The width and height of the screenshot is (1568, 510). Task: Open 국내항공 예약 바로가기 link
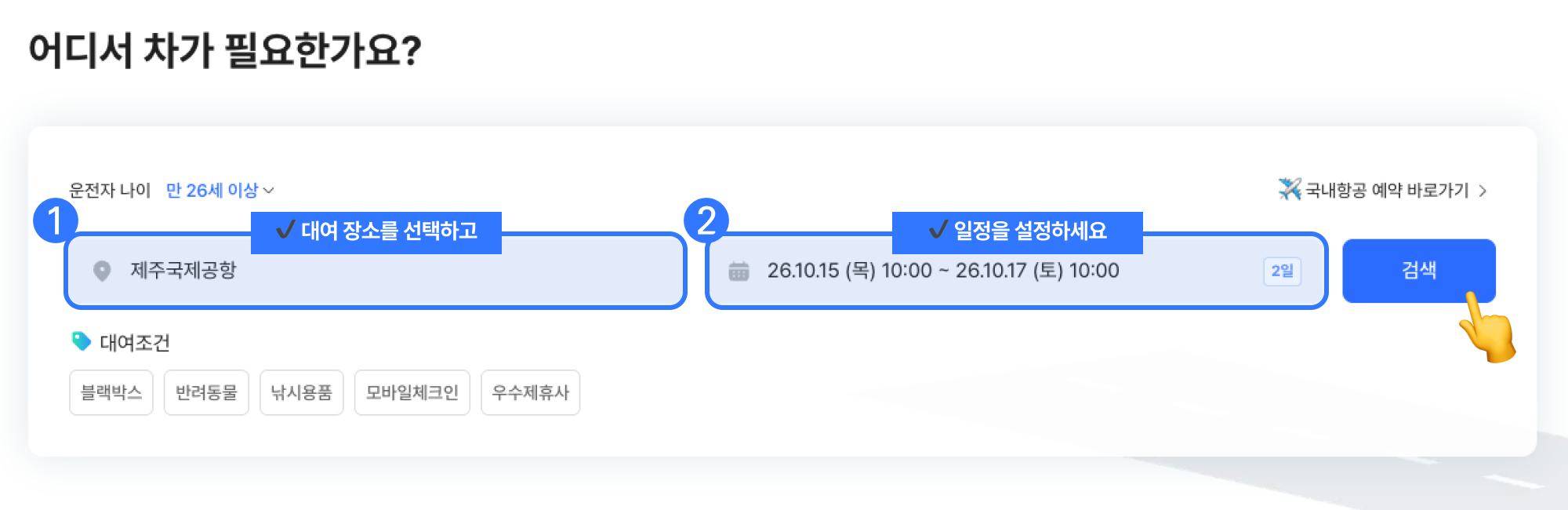(1383, 190)
